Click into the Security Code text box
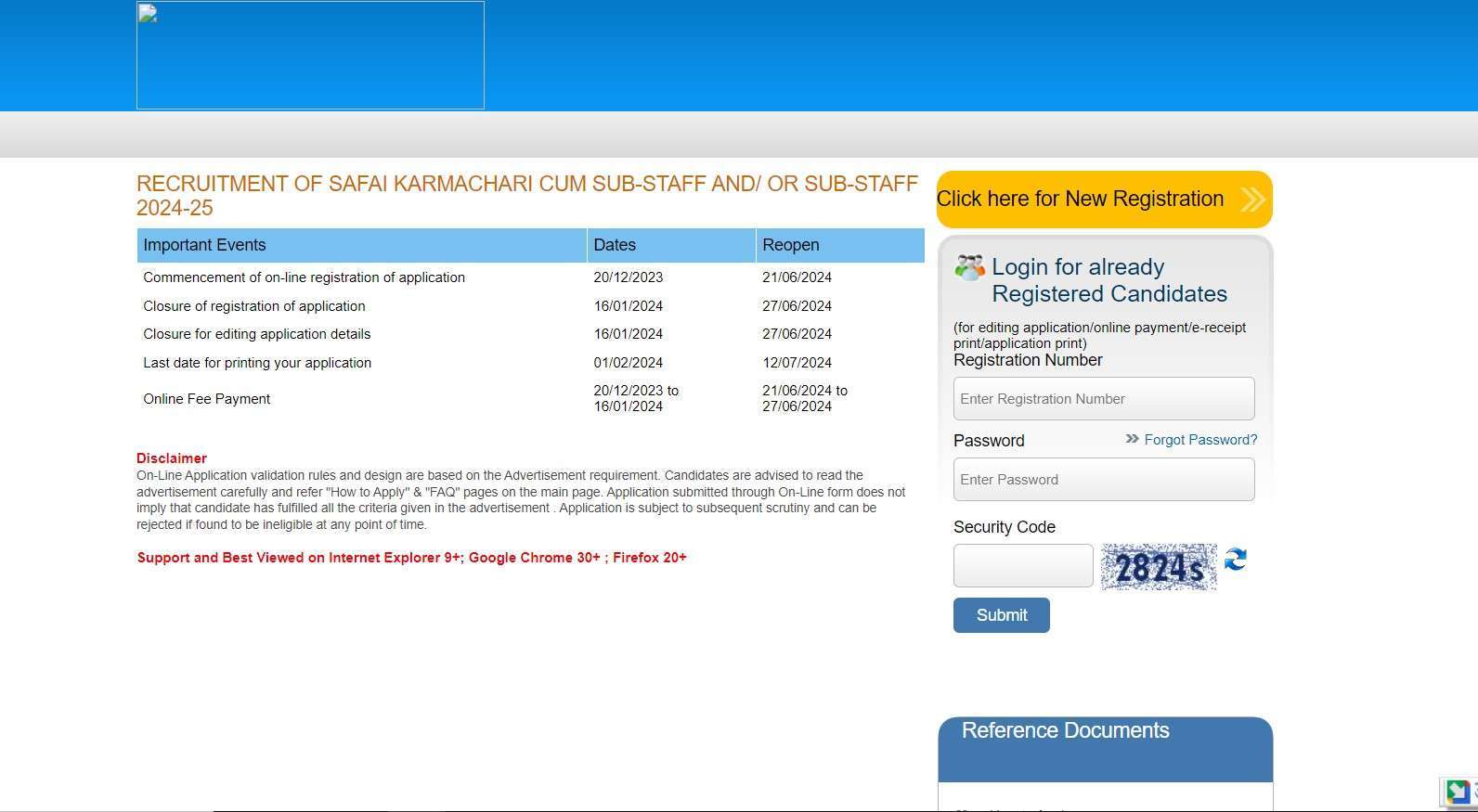The image size is (1478, 812). [1022, 566]
